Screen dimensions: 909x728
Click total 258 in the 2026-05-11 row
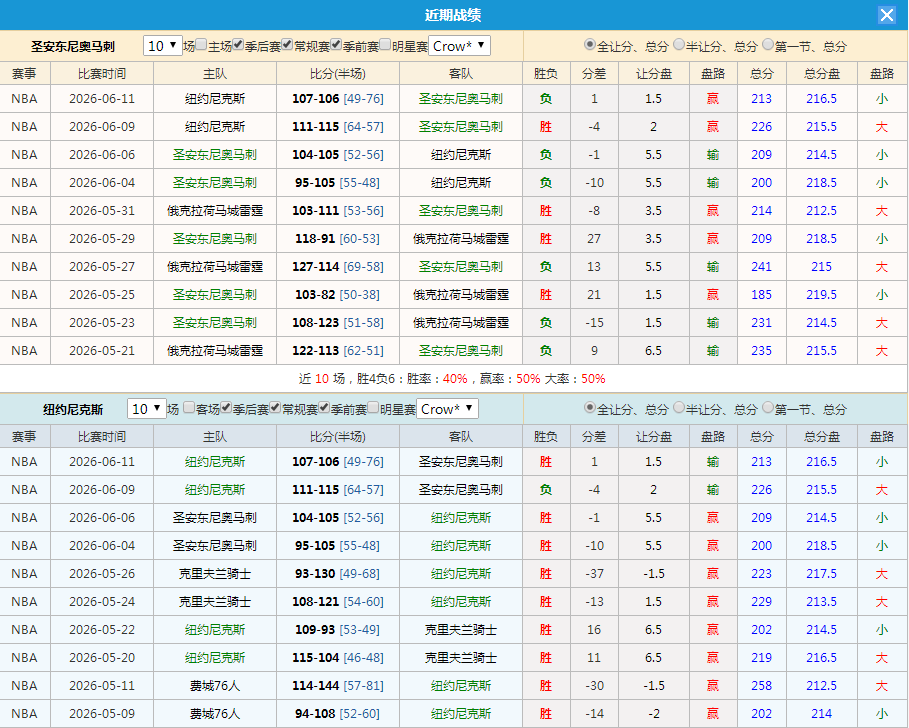[761, 686]
